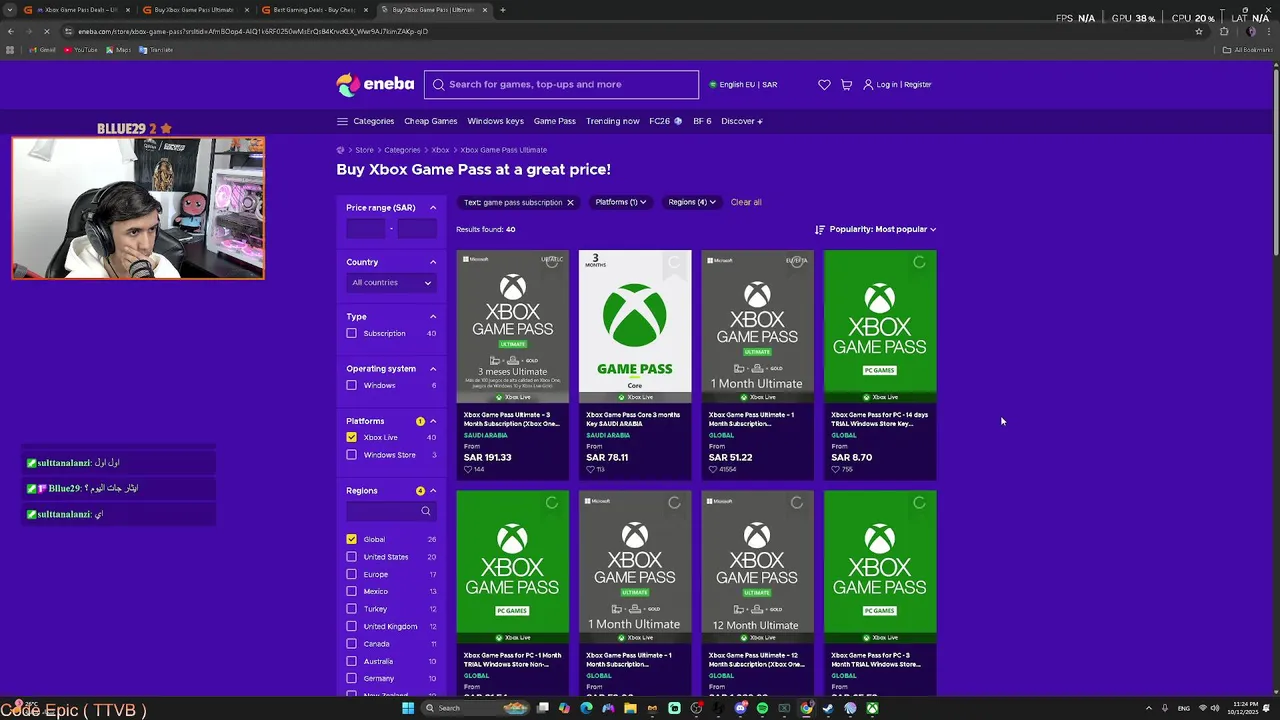Open Windows keys in navigation bar
This screenshot has height=720, width=1280.
click(x=495, y=121)
